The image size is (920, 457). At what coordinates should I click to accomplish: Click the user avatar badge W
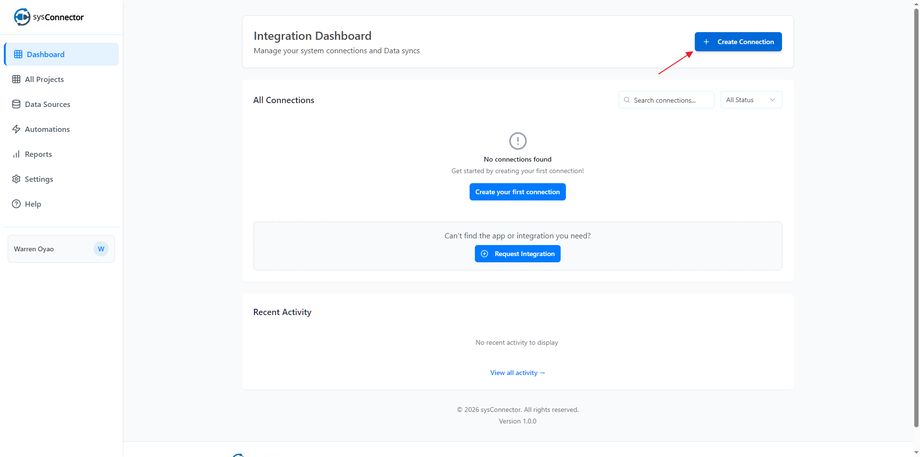[101, 249]
